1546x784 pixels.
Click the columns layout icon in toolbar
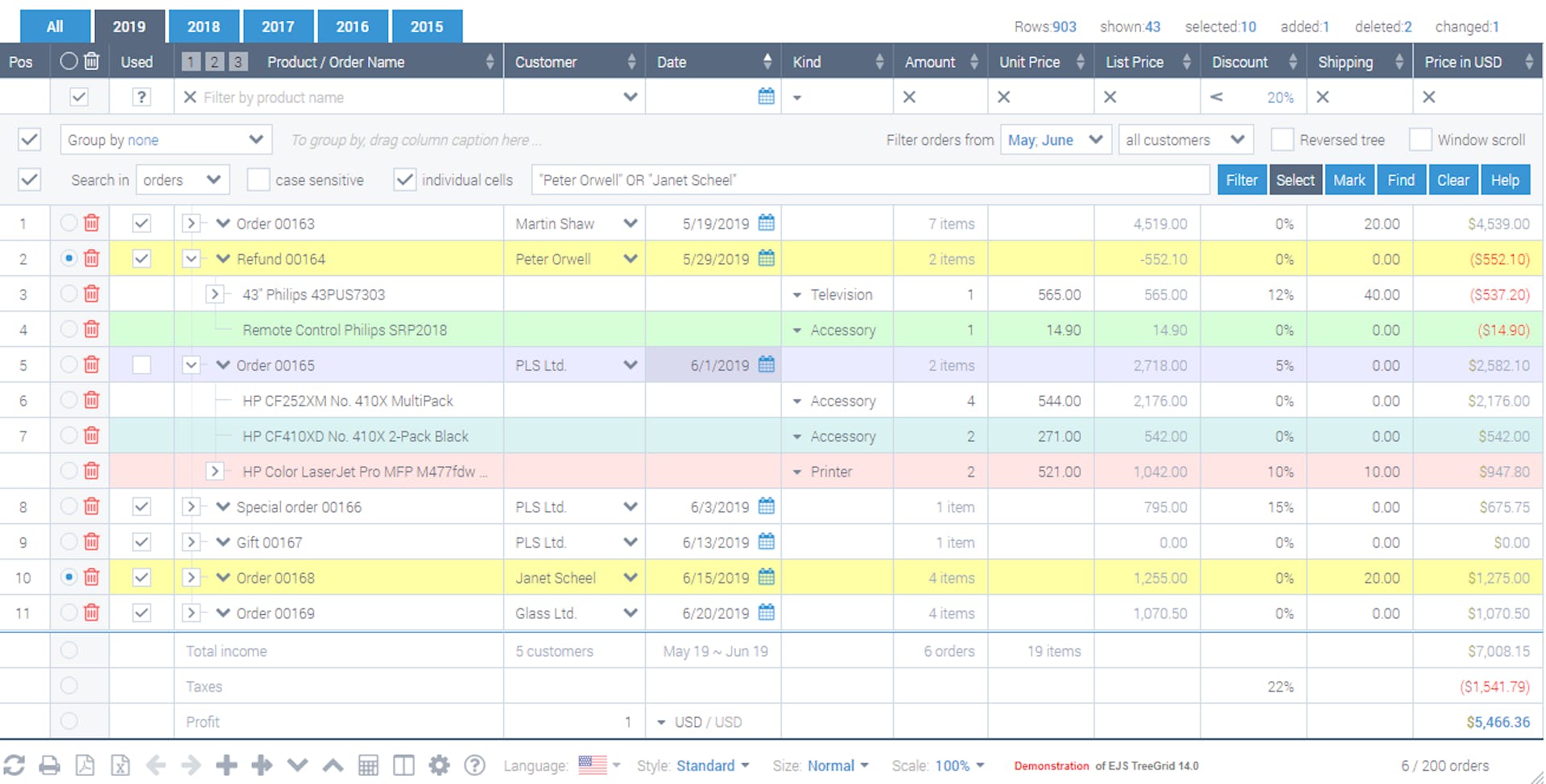click(403, 765)
